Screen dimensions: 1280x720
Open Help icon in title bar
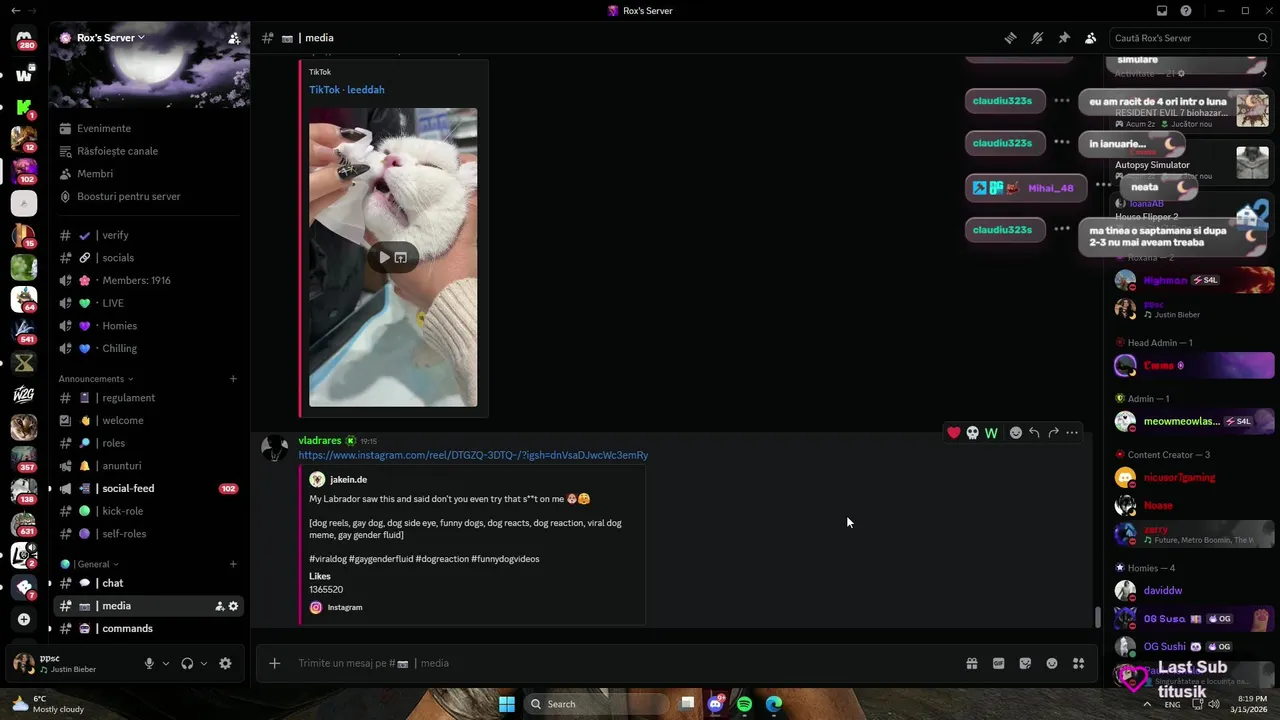(x=1186, y=11)
